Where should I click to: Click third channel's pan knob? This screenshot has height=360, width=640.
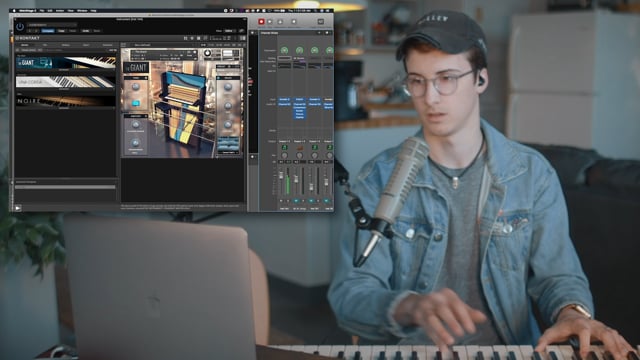(314, 156)
